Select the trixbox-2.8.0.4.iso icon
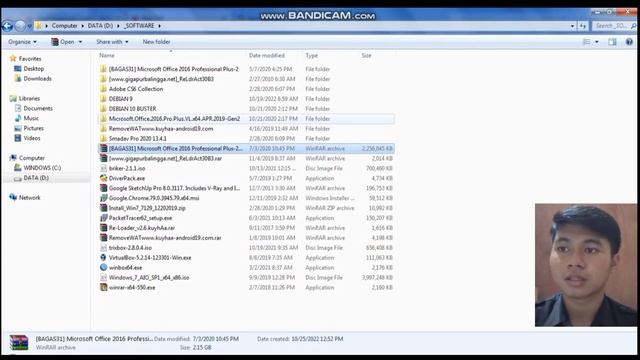 tap(104, 248)
